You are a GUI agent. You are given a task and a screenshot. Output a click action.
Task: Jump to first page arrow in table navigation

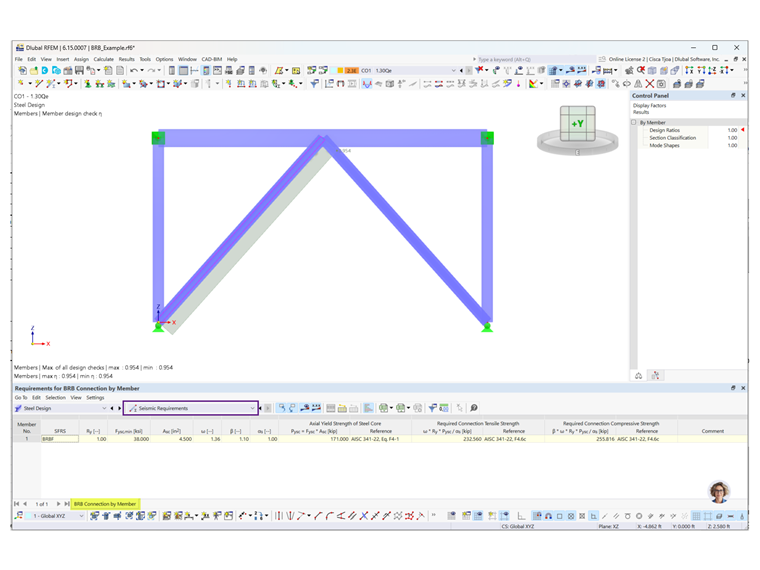(17, 504)
